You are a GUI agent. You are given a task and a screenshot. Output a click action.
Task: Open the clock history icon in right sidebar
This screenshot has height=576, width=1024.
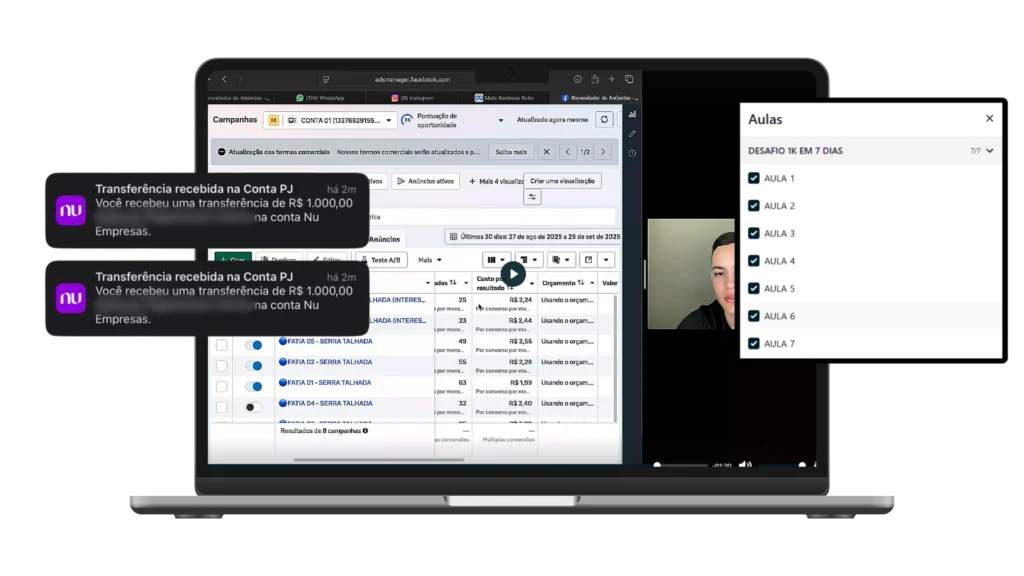coord(632,153)
